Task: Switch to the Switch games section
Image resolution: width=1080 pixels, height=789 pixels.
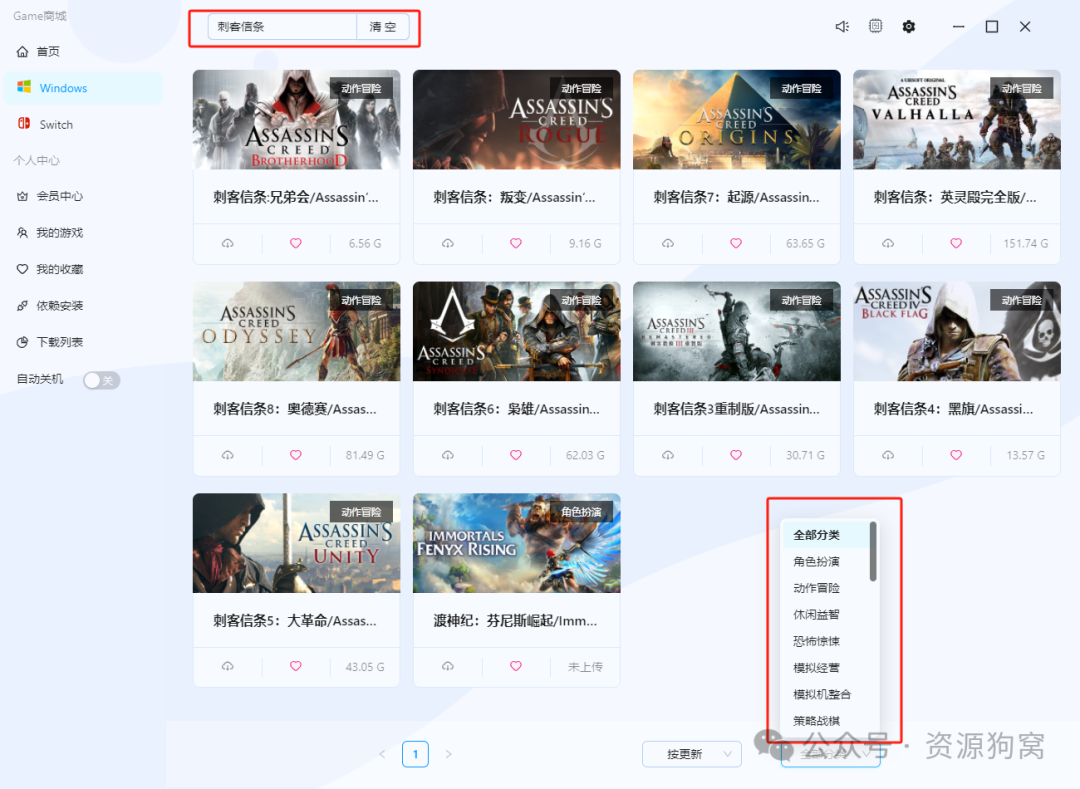Action: tap(83, 125)
